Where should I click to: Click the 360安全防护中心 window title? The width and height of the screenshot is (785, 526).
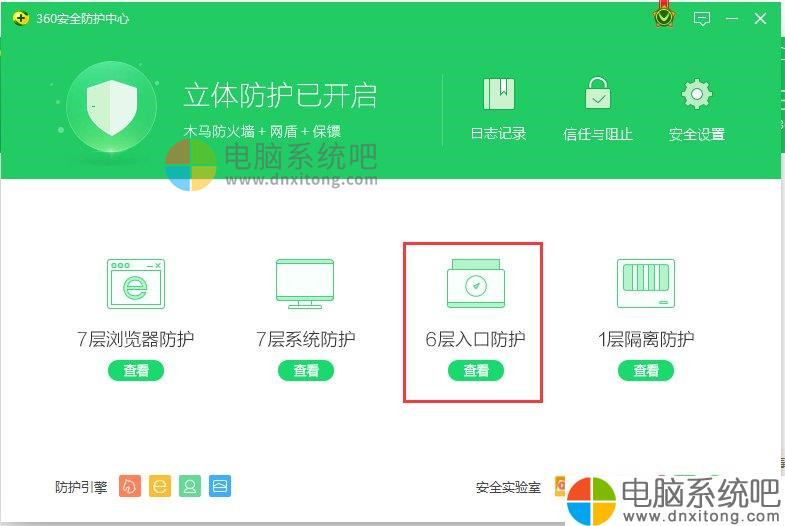click(83, 19)
